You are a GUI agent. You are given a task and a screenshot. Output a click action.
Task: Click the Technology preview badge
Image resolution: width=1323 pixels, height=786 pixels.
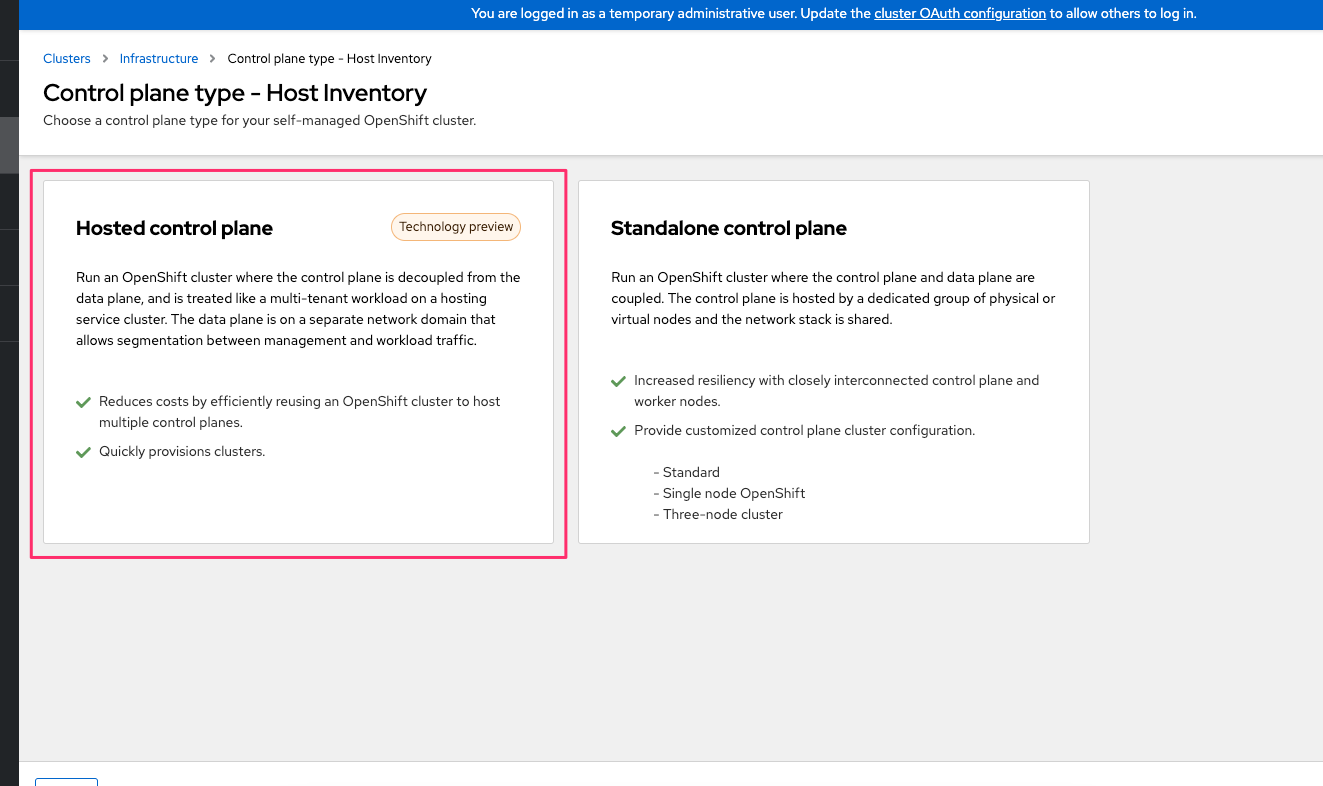tap(456, 227)
